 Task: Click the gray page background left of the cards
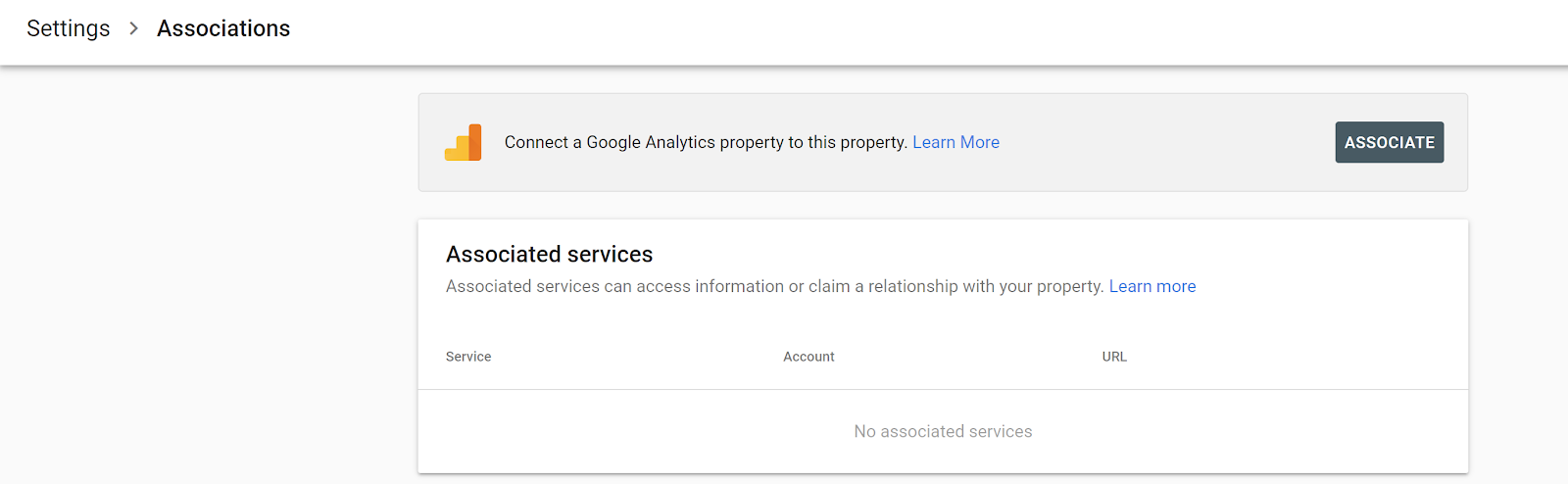tap(208, 274)
